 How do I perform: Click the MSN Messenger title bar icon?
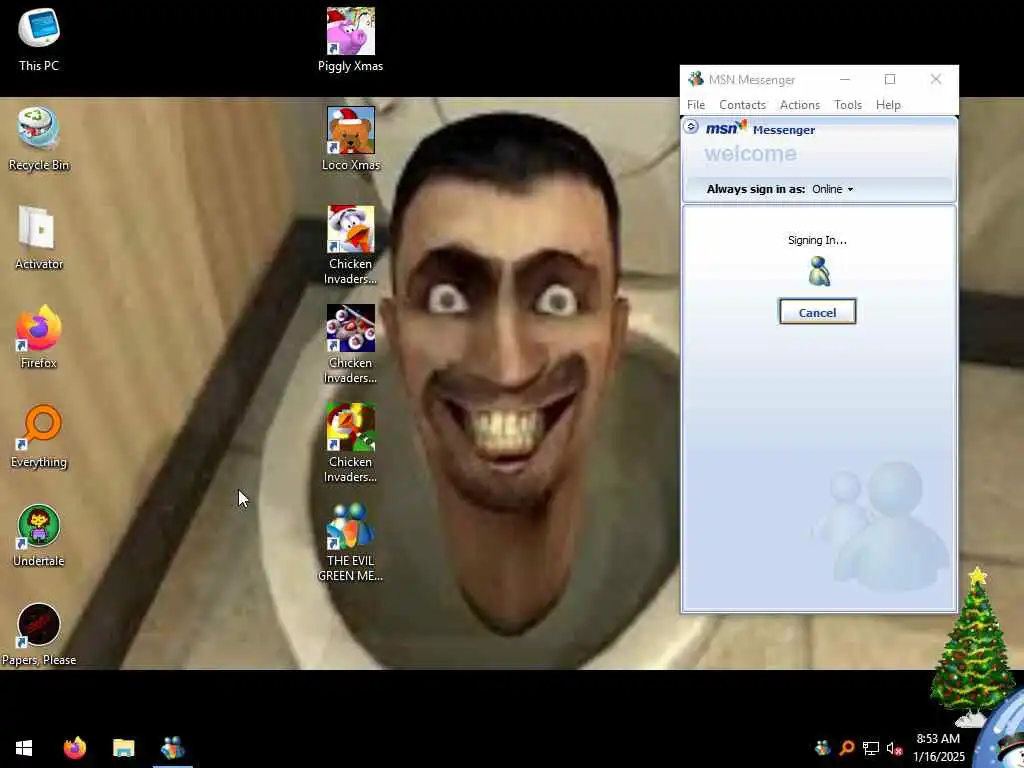click(696, 79)
